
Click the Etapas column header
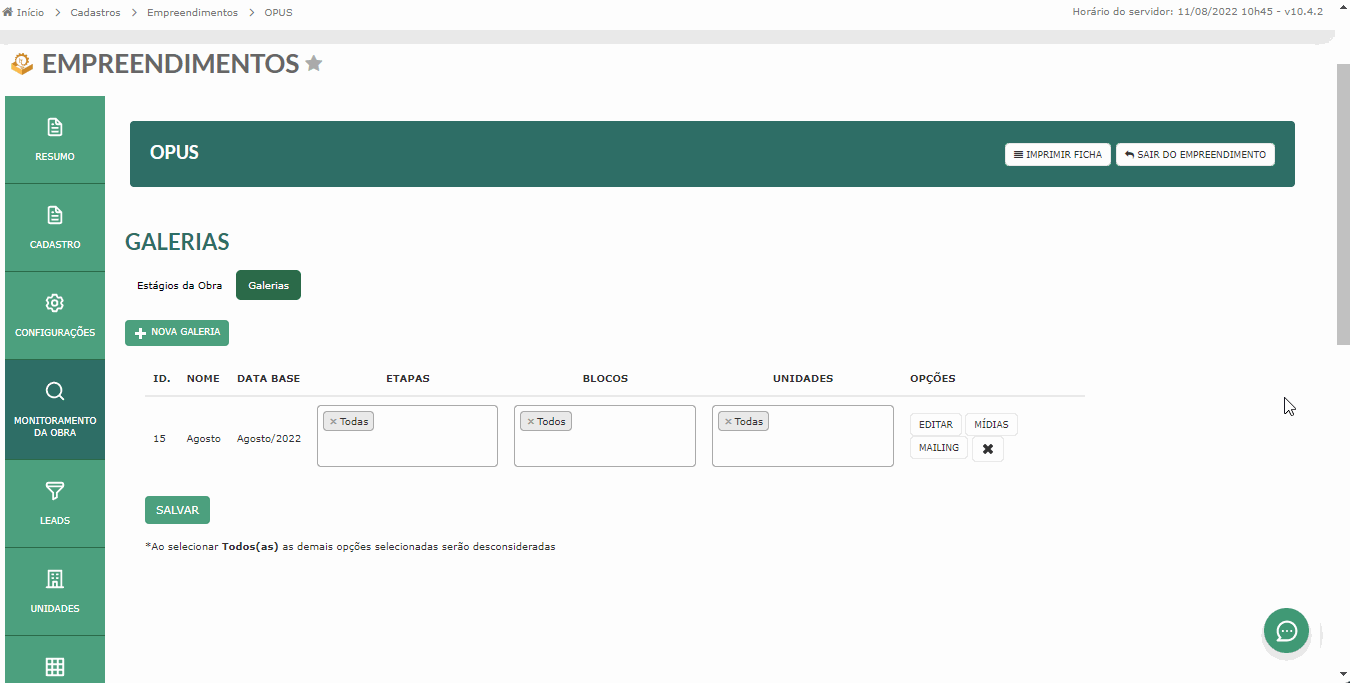point(408,379)
